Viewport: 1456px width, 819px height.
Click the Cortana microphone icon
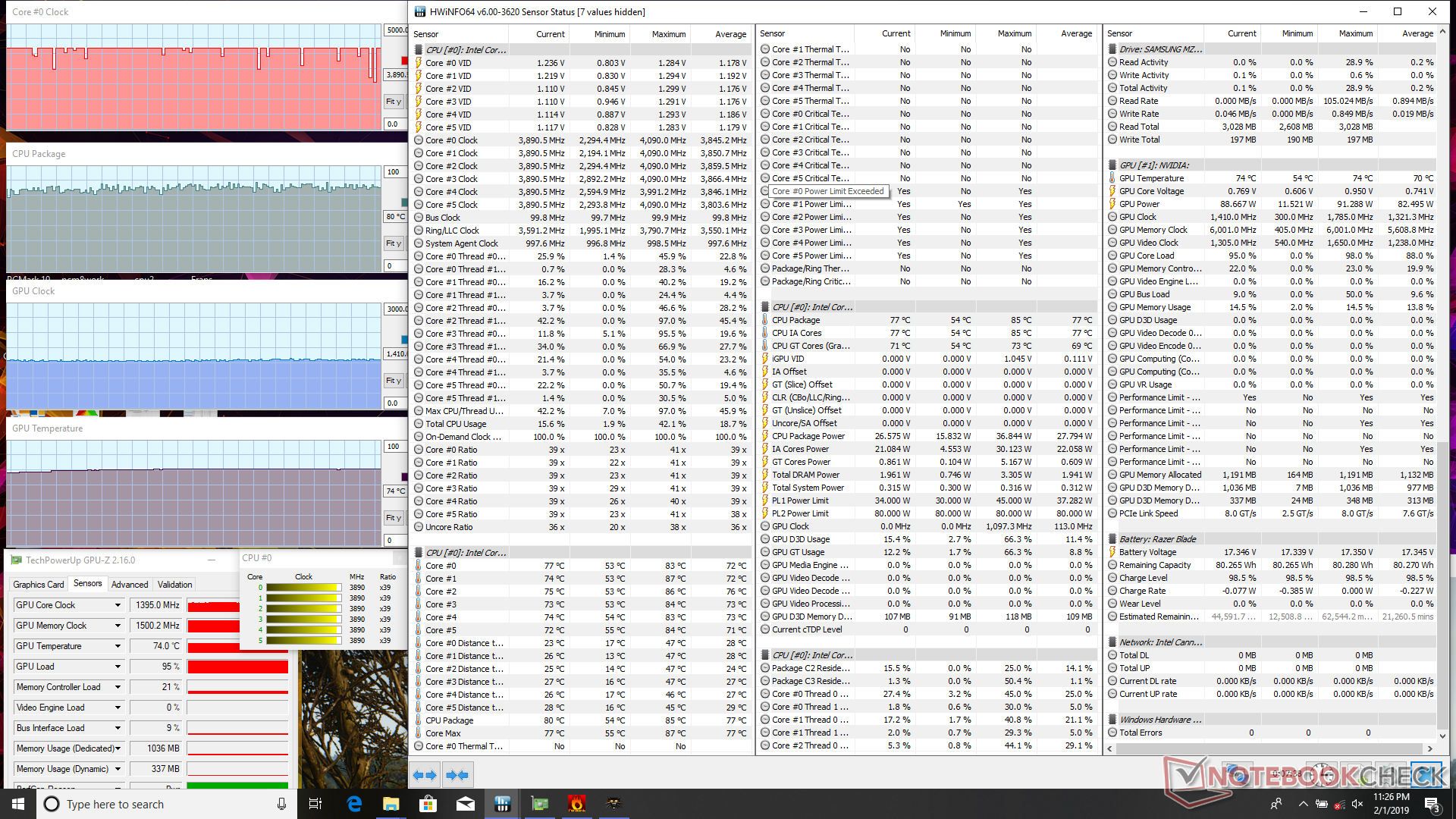click(x=281, y=804)
